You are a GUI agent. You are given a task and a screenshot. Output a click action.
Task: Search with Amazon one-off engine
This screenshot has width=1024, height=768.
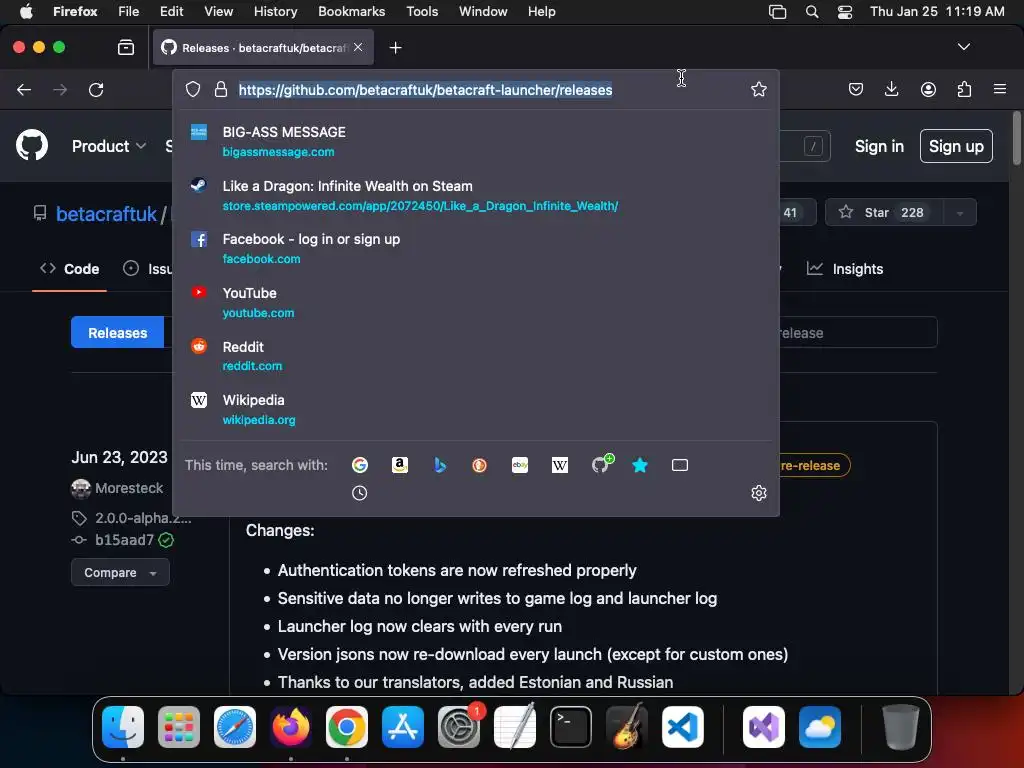pos(400,465)
